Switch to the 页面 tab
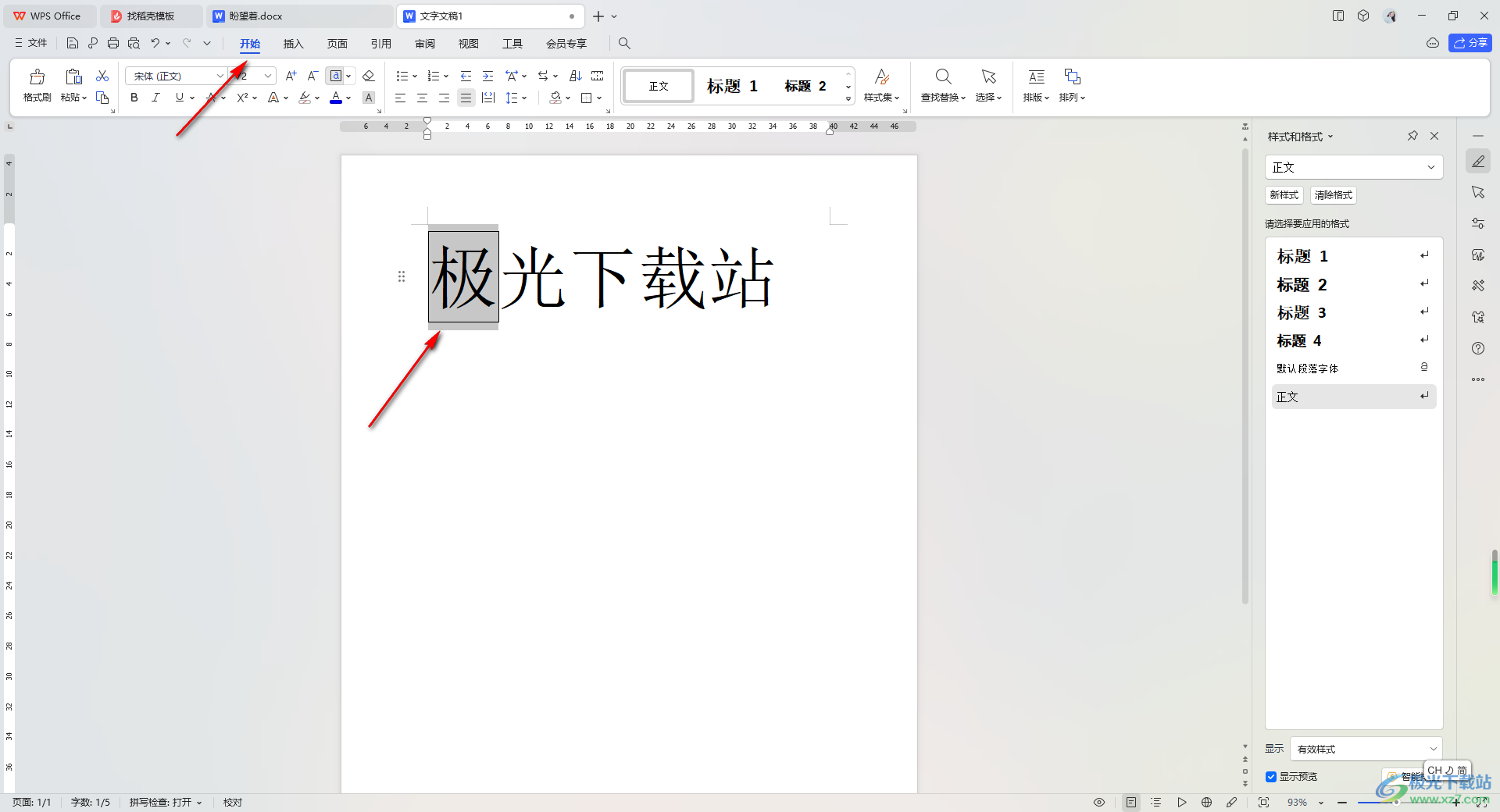The width and height of the screenshot is (1500, 812). pyautogui.click(x=337, y=43)
